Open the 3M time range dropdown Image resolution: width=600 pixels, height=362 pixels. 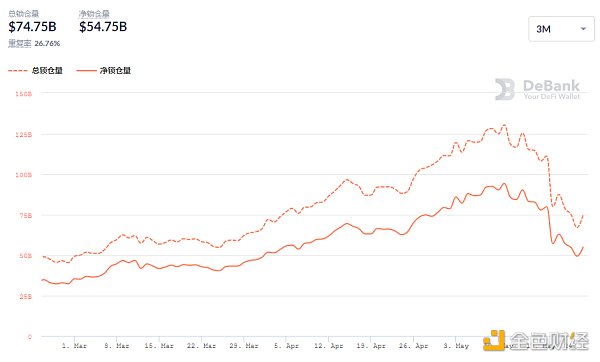pyautogui.click(x=561, y=29)
